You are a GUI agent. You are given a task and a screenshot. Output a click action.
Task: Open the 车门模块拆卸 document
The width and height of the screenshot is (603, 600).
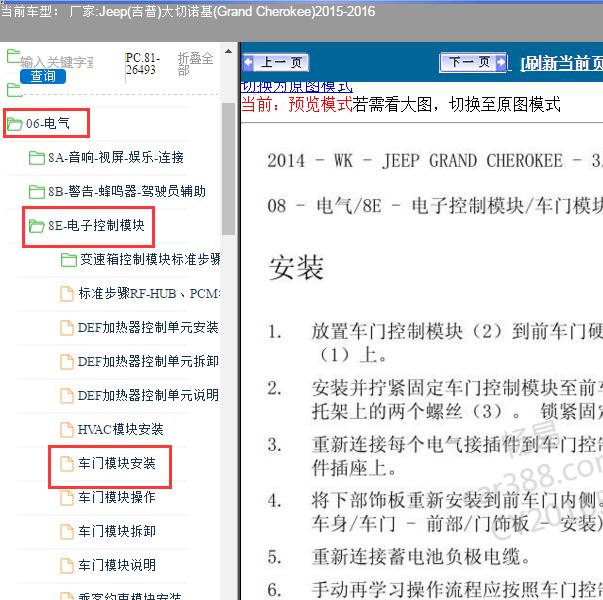pos(117,531)
